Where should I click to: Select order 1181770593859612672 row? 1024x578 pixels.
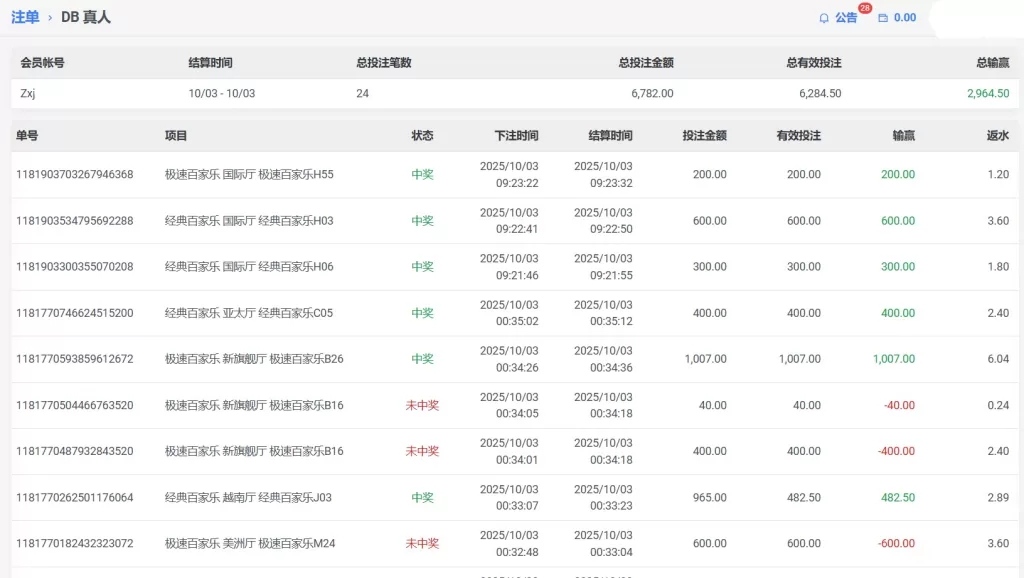75,359
